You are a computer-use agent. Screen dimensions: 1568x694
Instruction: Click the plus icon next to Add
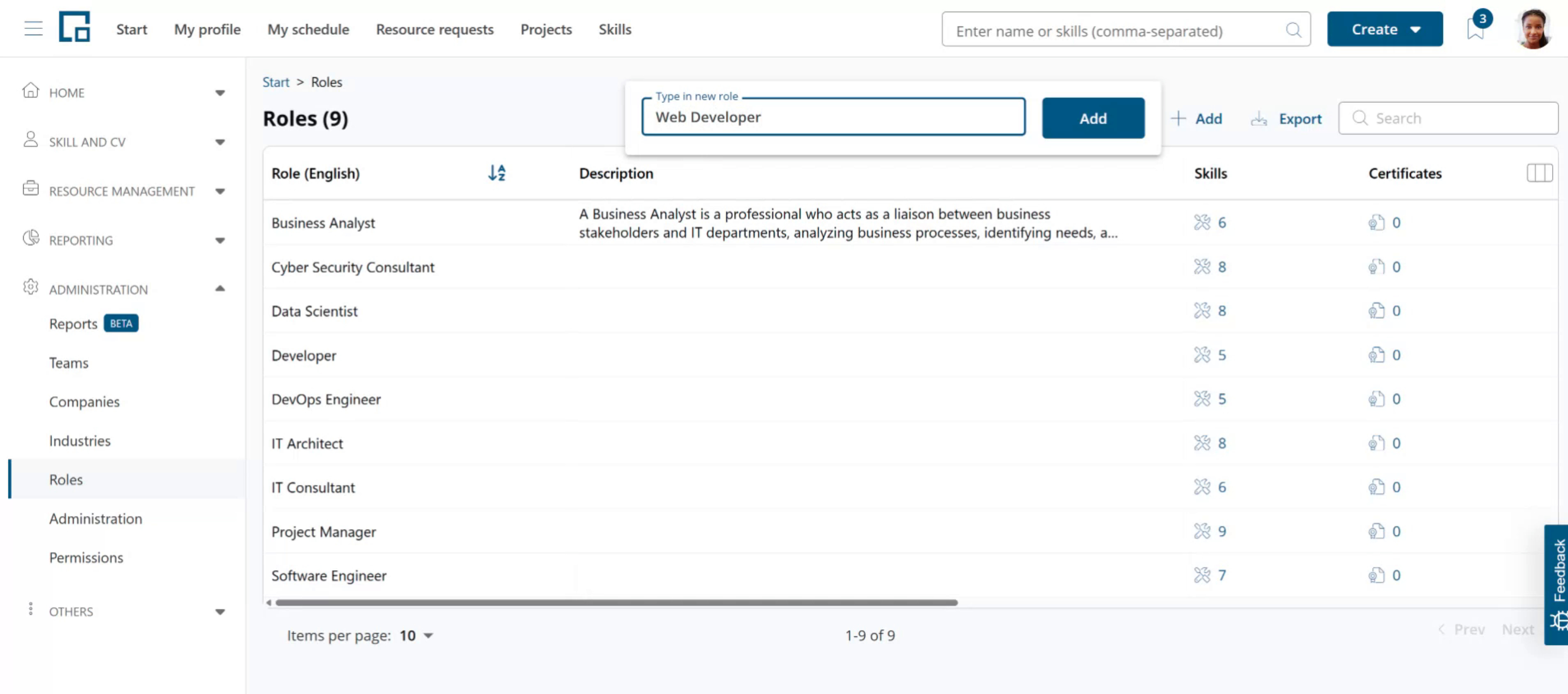point(1178,118)
